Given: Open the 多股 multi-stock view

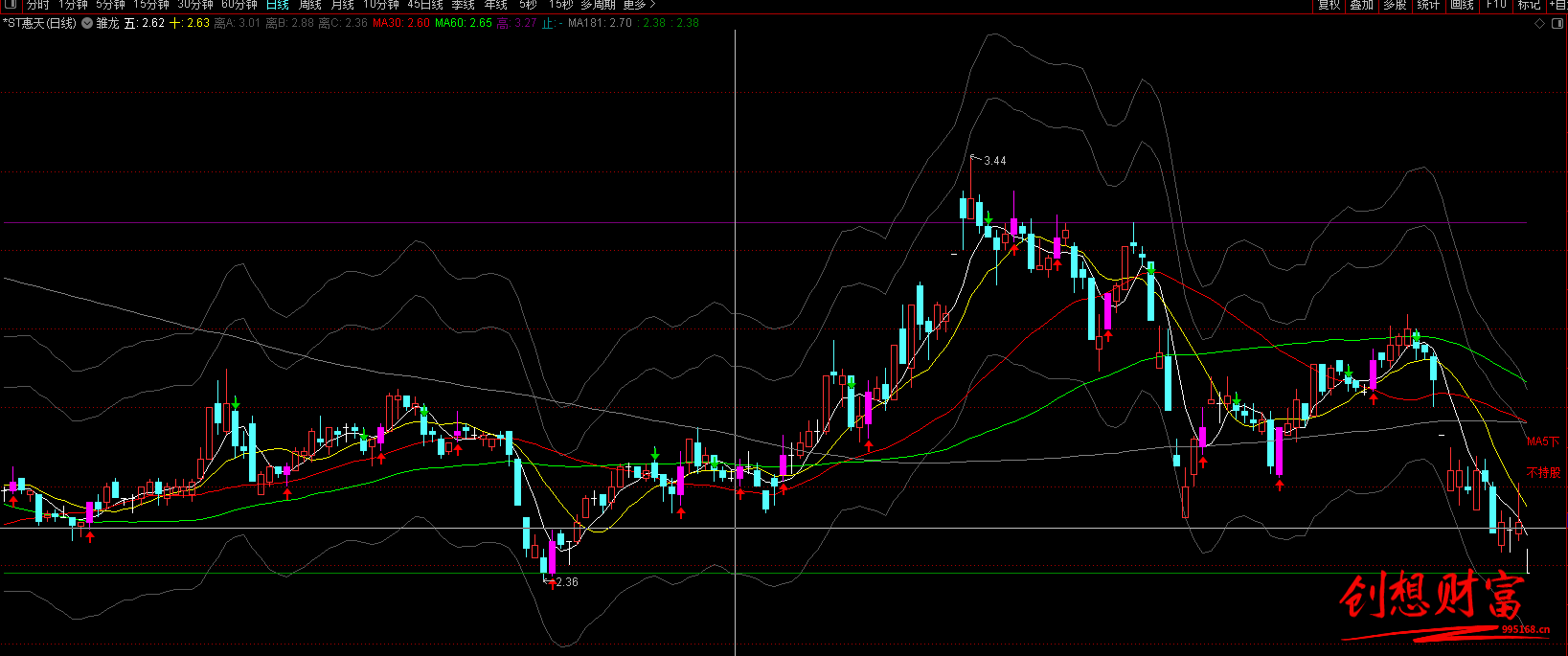Looking at the screenshot, I should point(1395,5).
